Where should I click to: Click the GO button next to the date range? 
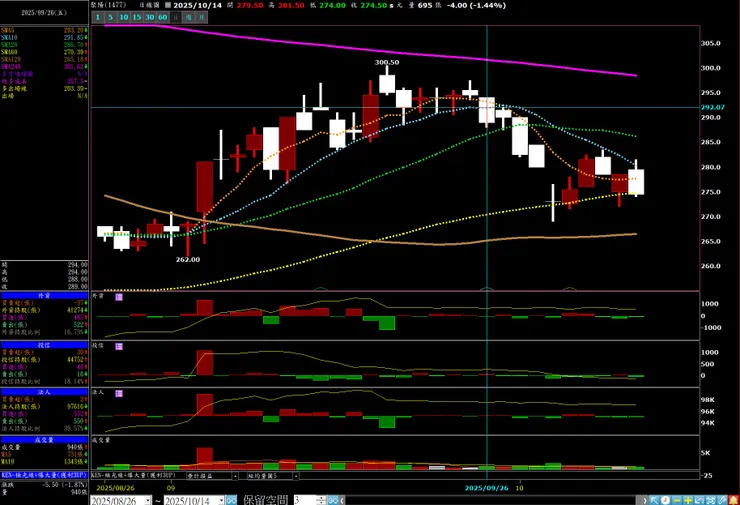coord(231,500)
